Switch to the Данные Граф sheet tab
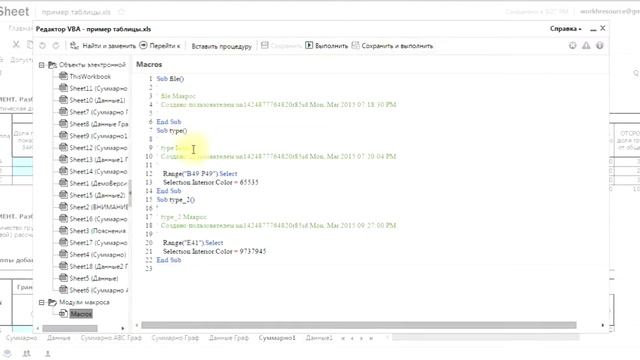Screen dimensions: 640x360 pyautogui.click(x=229, y=338)
